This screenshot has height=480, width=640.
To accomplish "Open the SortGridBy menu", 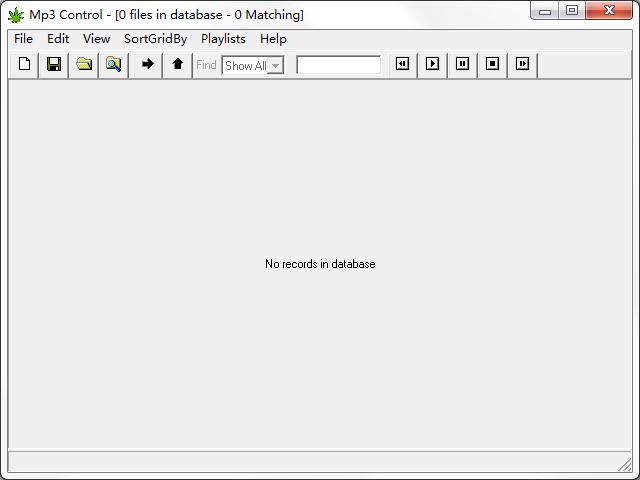I will click(156, 39).
